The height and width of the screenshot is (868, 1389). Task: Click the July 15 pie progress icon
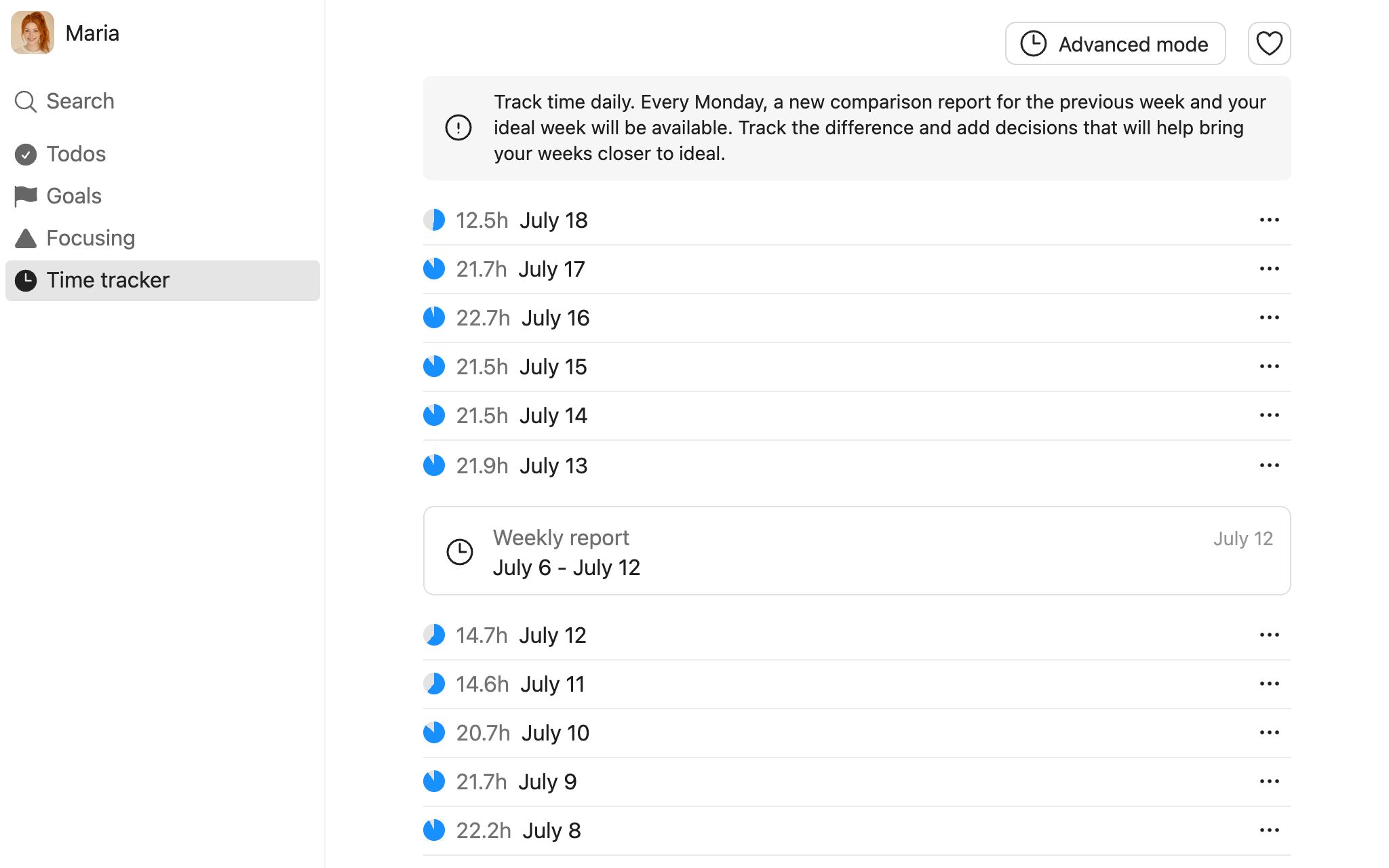(434, 366)
